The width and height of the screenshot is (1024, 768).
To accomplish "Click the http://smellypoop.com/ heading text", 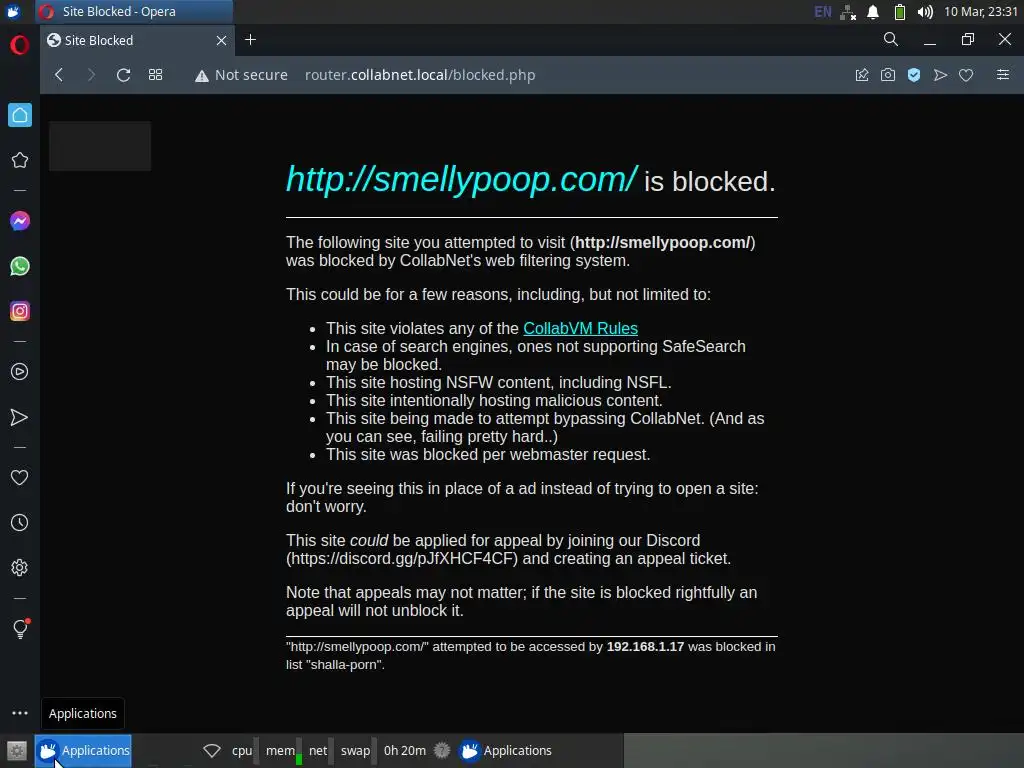I will tap(461, 179).
